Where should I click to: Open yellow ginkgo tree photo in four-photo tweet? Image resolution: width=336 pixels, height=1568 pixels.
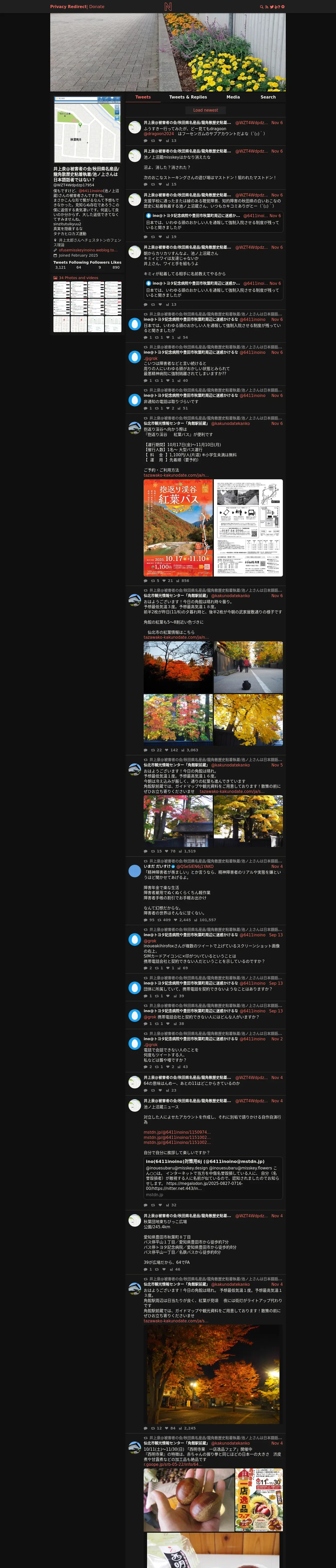[248, 720]
